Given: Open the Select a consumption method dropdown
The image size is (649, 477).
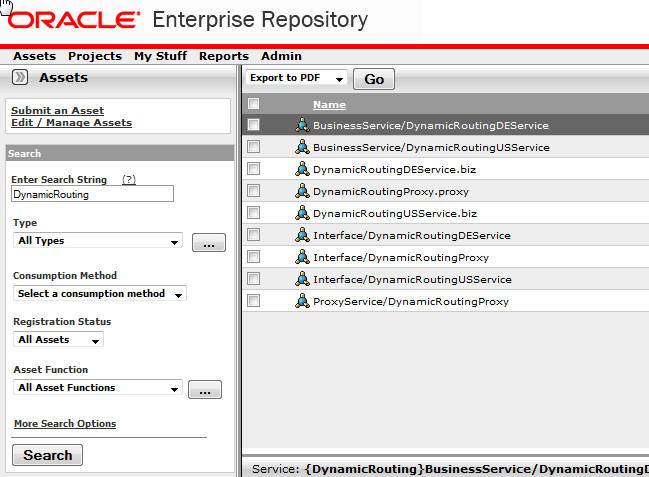Looking at the screenshot, I should [100, 294].
